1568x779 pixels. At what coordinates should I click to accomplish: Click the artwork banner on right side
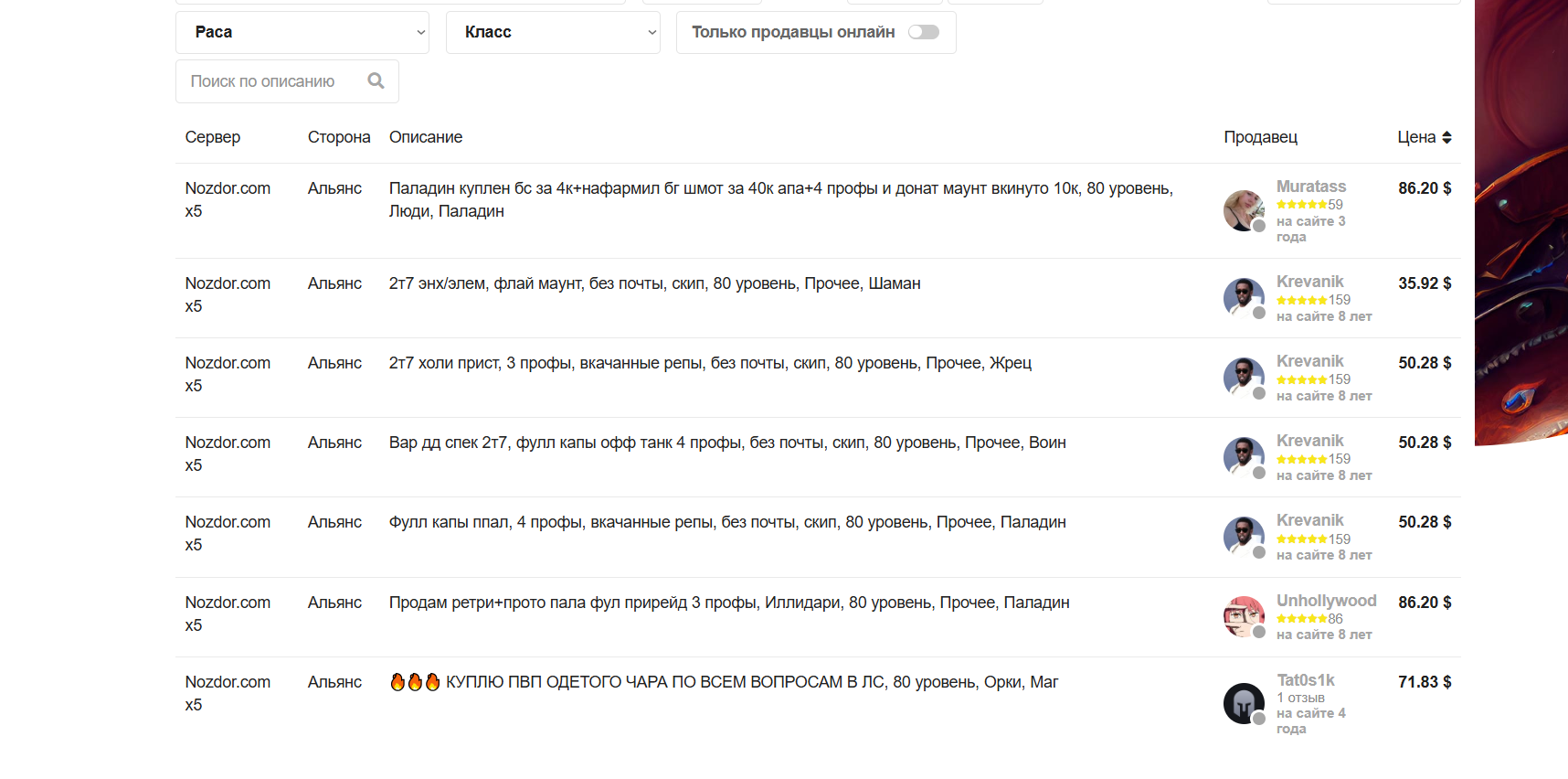point(1521,222)
